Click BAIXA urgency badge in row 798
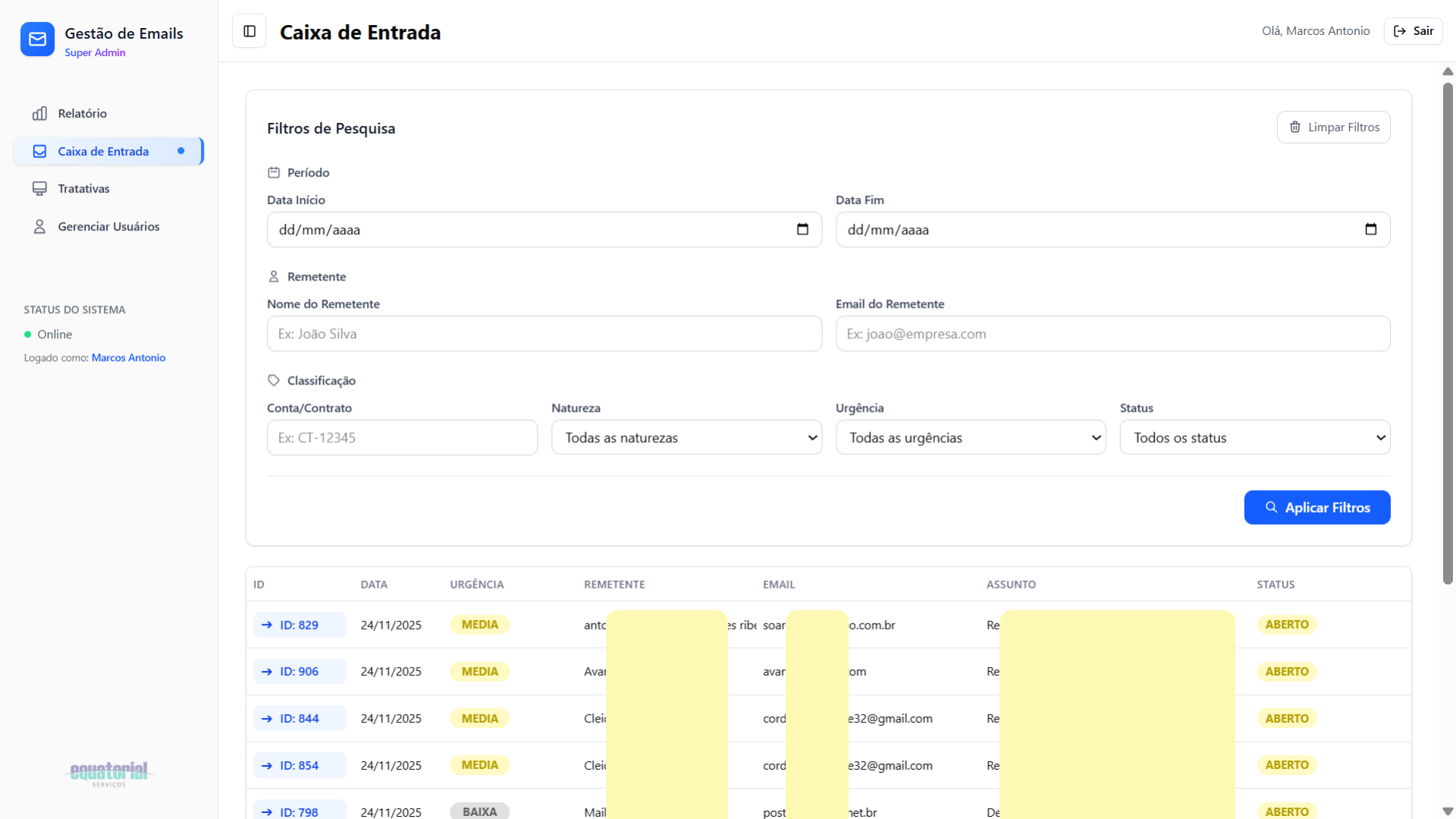Screen dimensions: 1456x819 [479, 811]
